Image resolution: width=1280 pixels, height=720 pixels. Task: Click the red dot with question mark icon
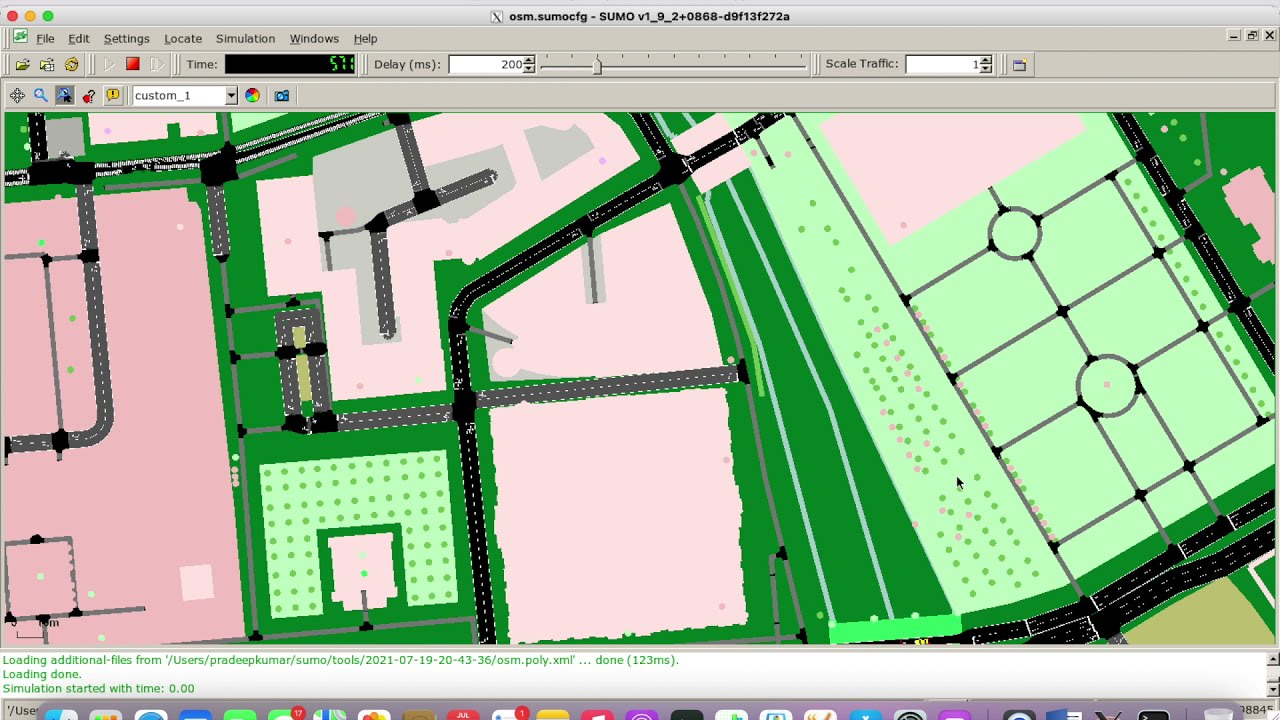(89, 95)
